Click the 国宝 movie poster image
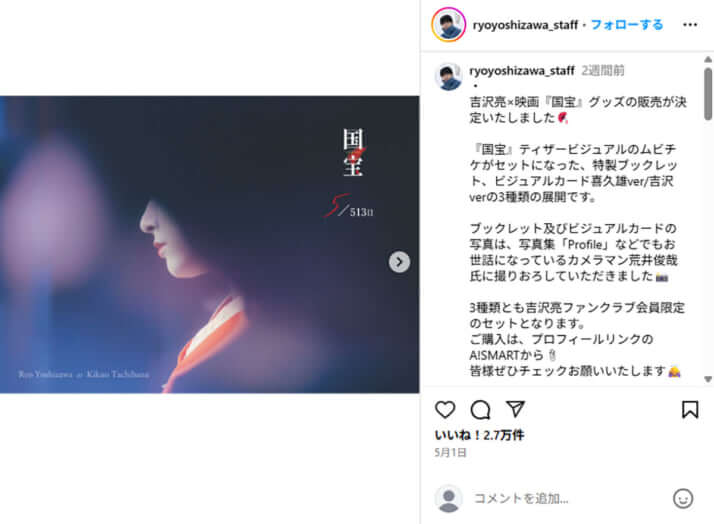Image resolution: width=714 pixels, height=524 pixels. [209, 244]
